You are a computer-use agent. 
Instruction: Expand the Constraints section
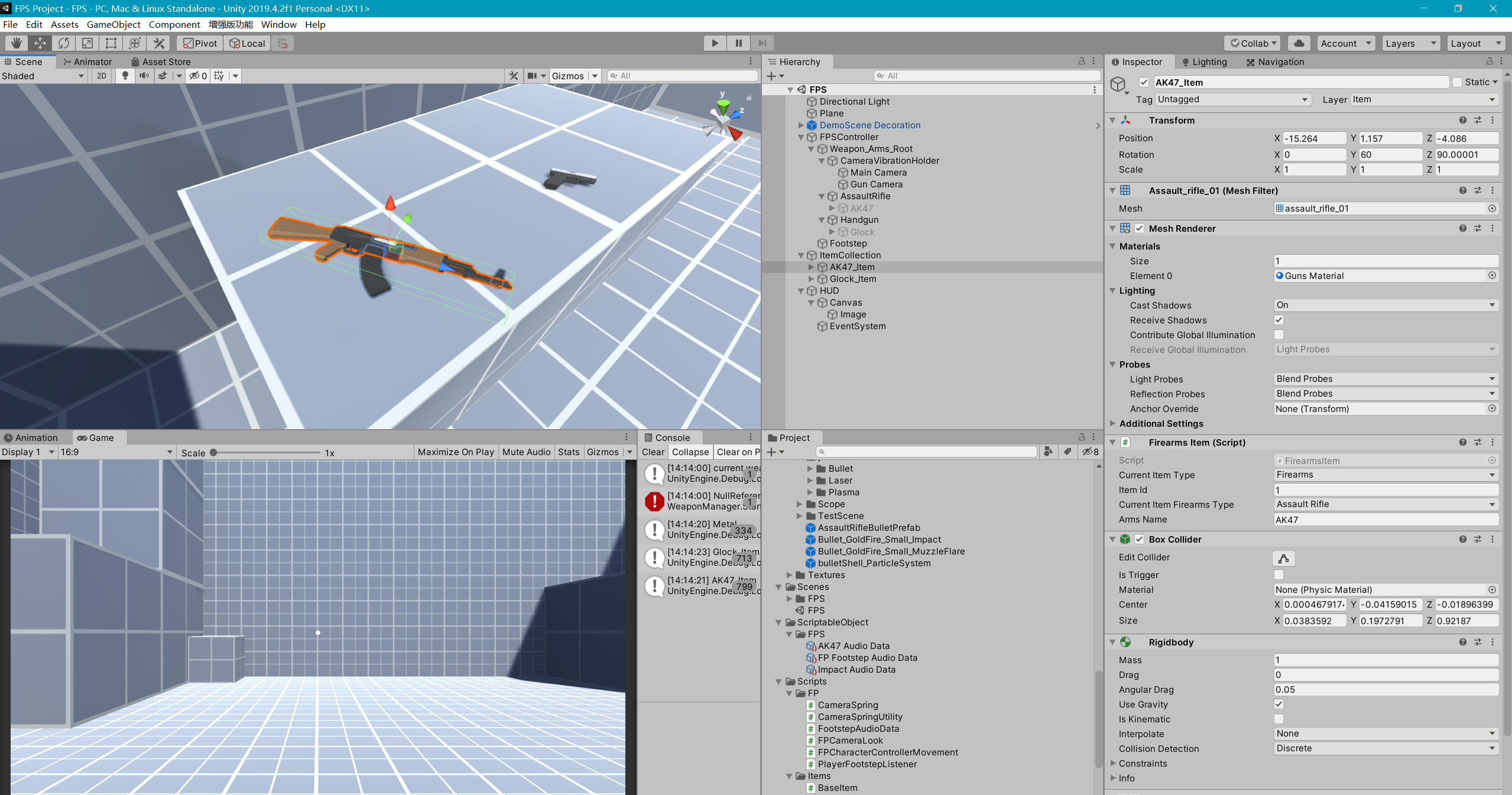click(x=1113, y=763)
